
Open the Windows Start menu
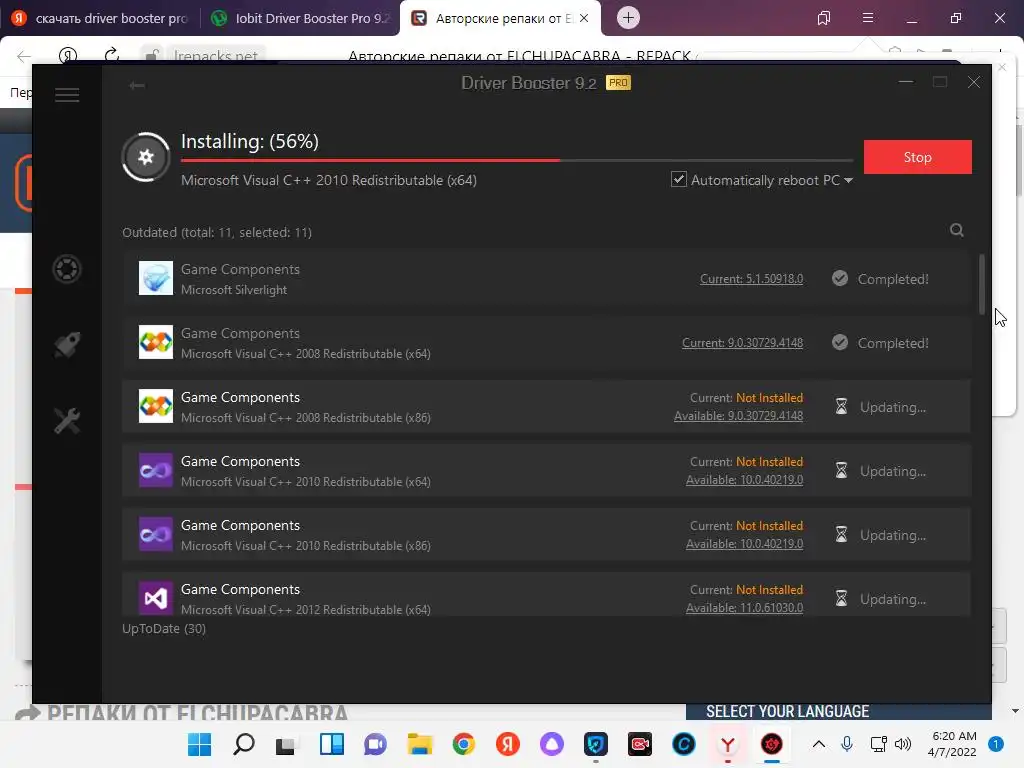199,744
